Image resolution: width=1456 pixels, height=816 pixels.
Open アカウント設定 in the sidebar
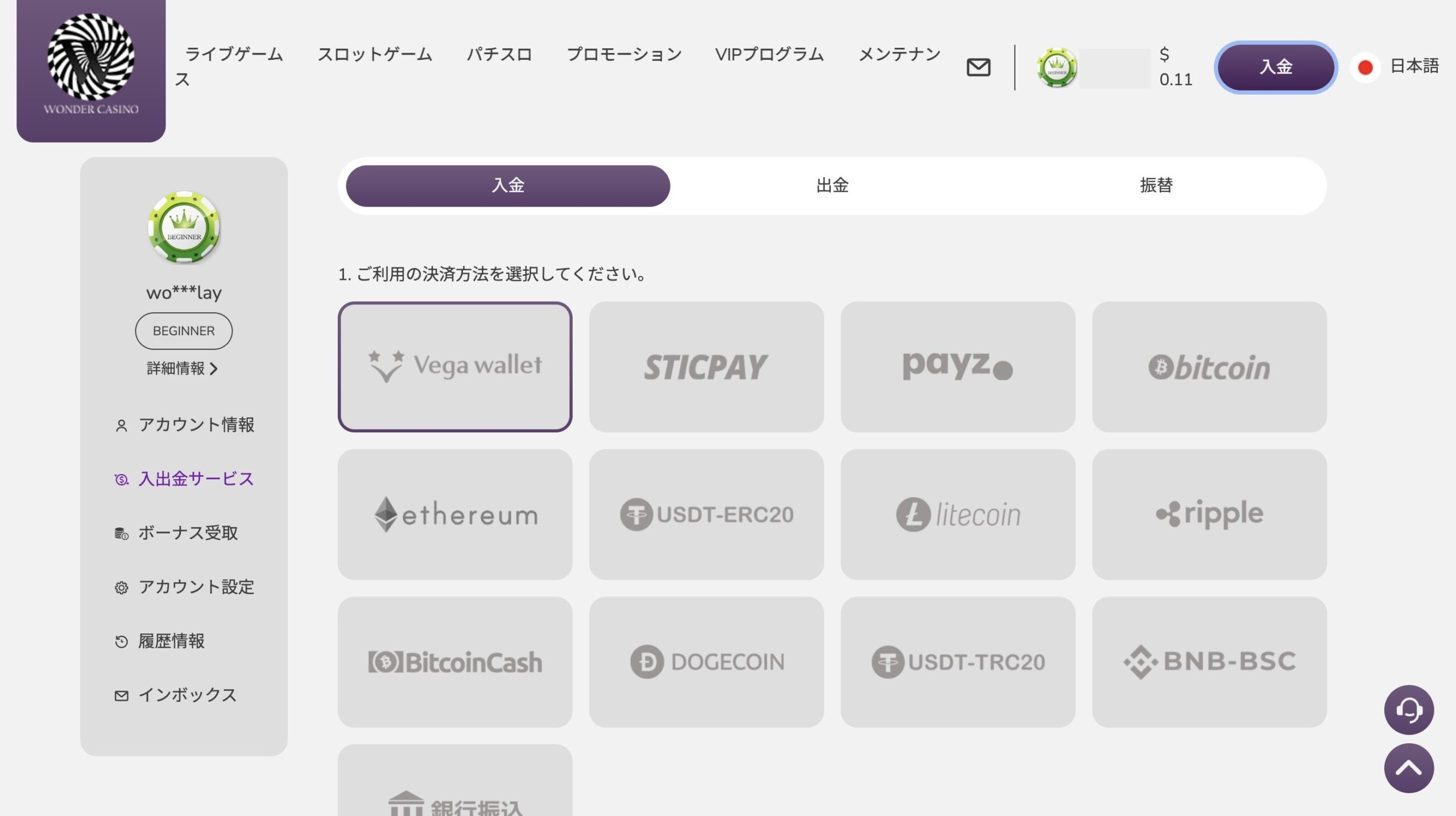pyautogui.click(x=196, y=587)
